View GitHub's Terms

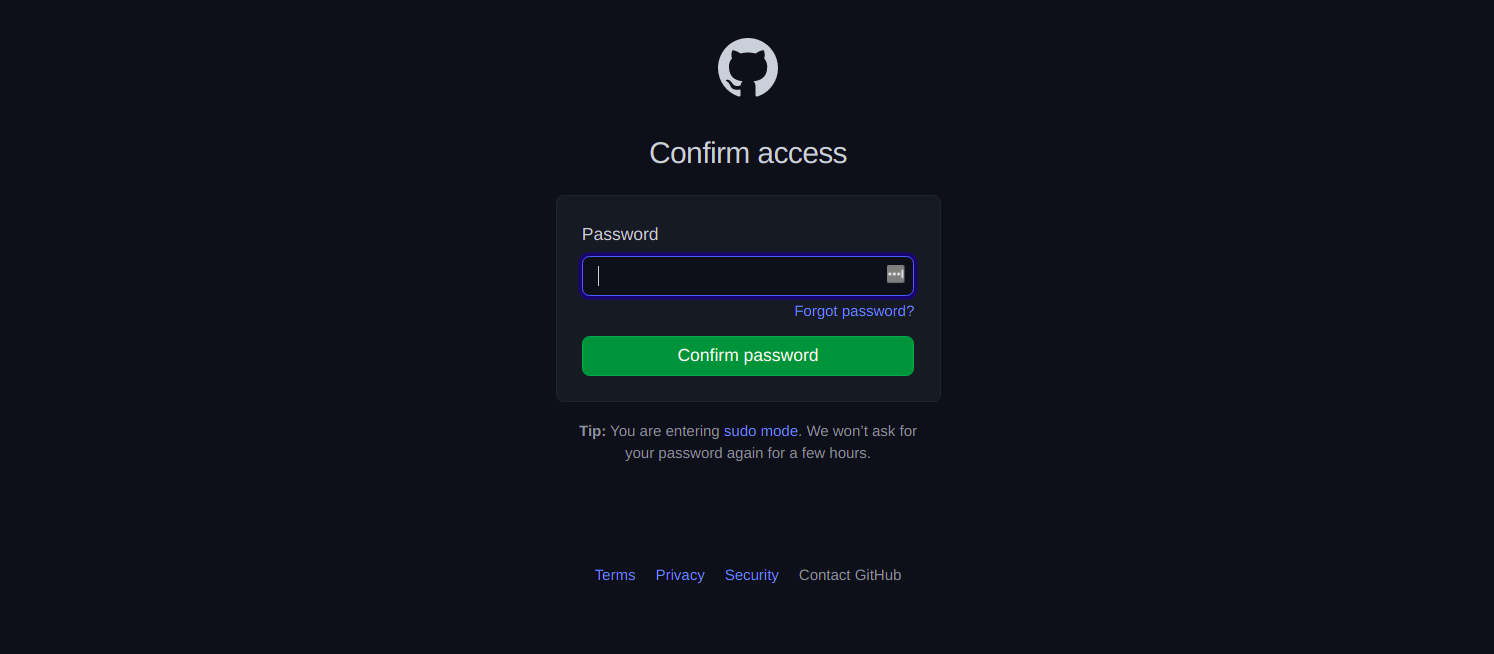(x=615, y=575)
